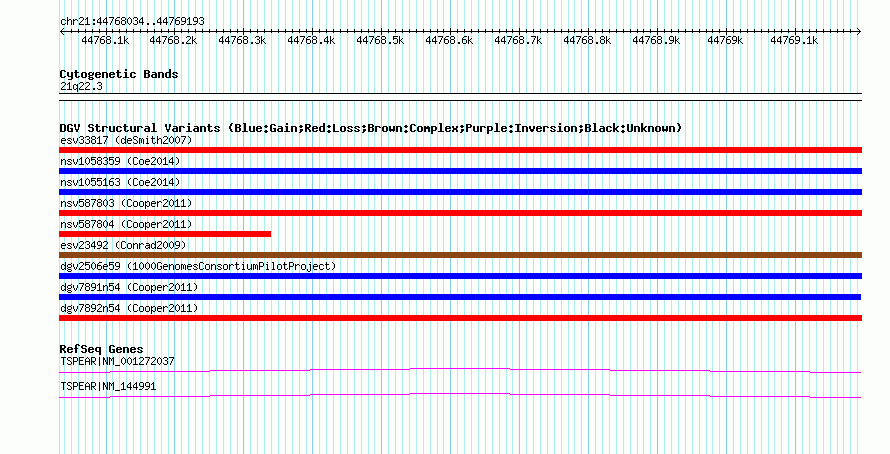Click the RefSeq Genes track title

click(x=101, y=349)
